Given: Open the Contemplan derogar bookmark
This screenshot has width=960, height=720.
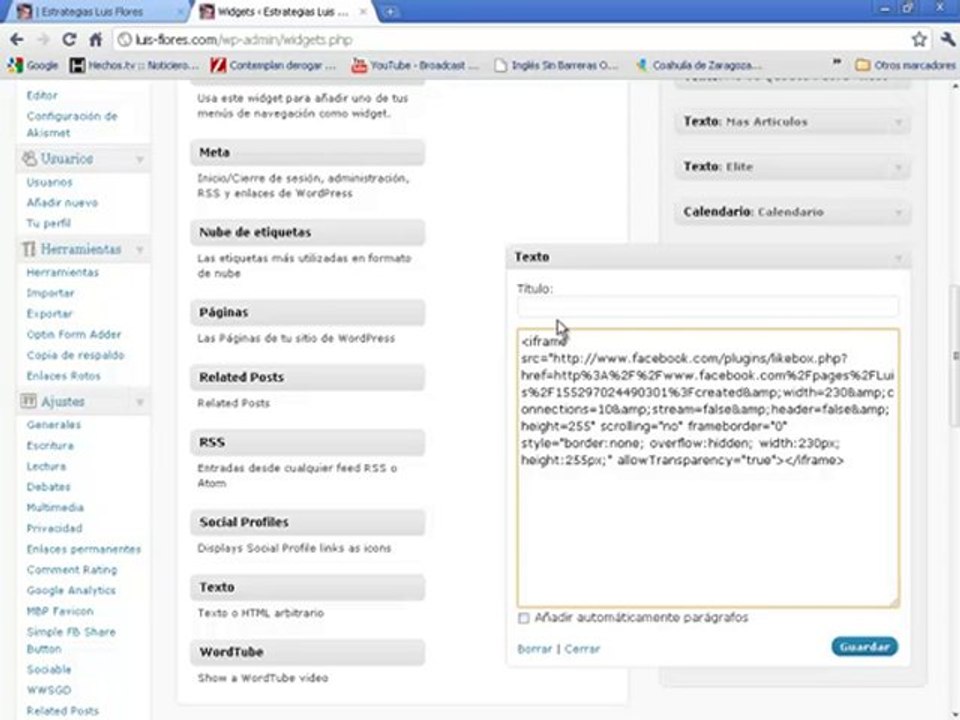Looking at the screenshot, I should 273,65.
